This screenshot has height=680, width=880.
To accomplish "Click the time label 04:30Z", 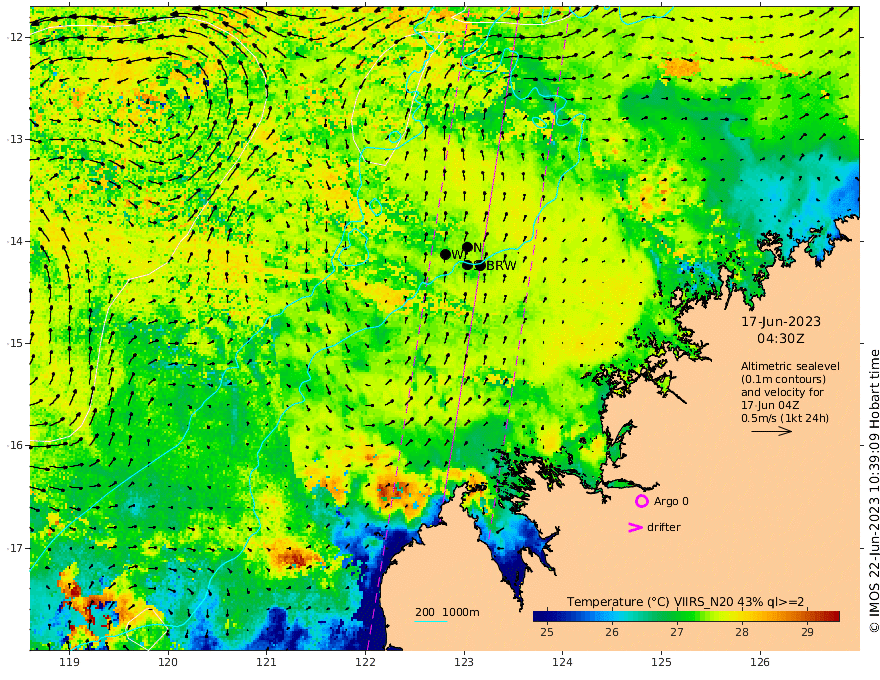I will (x=781, y=339).
